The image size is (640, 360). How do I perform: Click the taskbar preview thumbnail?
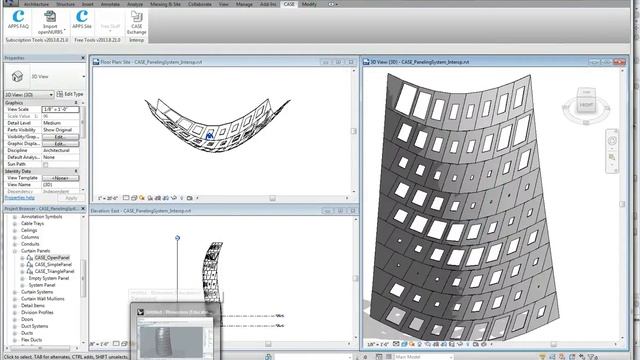[x=176, y=331]
